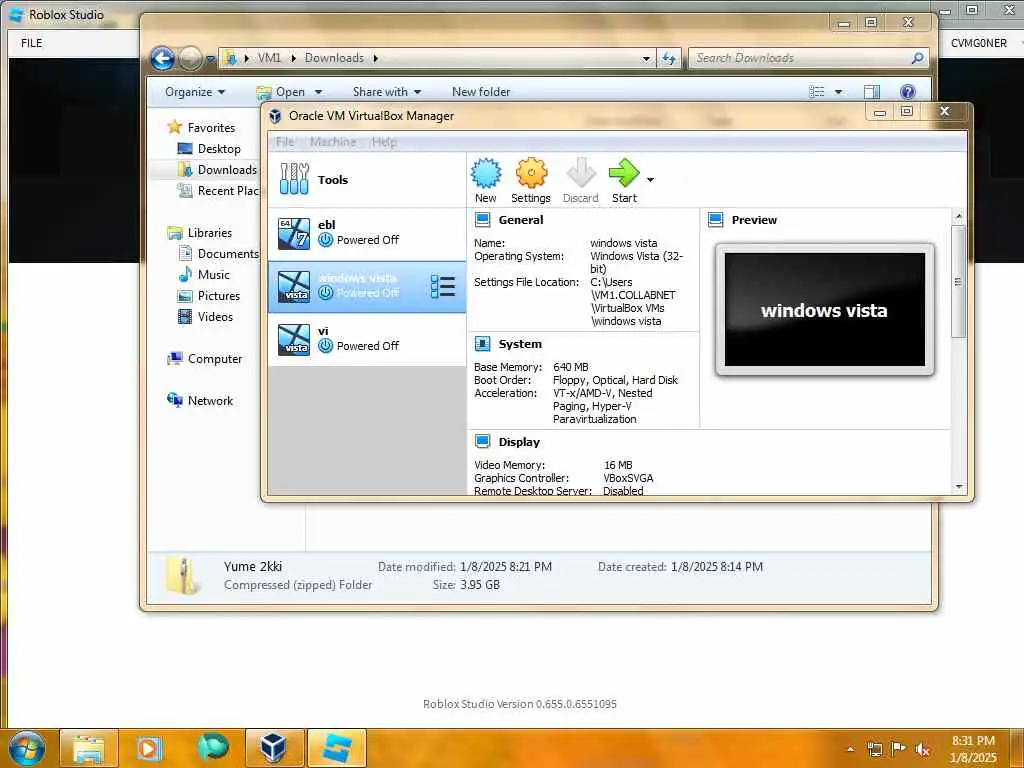
Task: Expand the Open dropdown arrow in Explorer
Action: (318, 92)
